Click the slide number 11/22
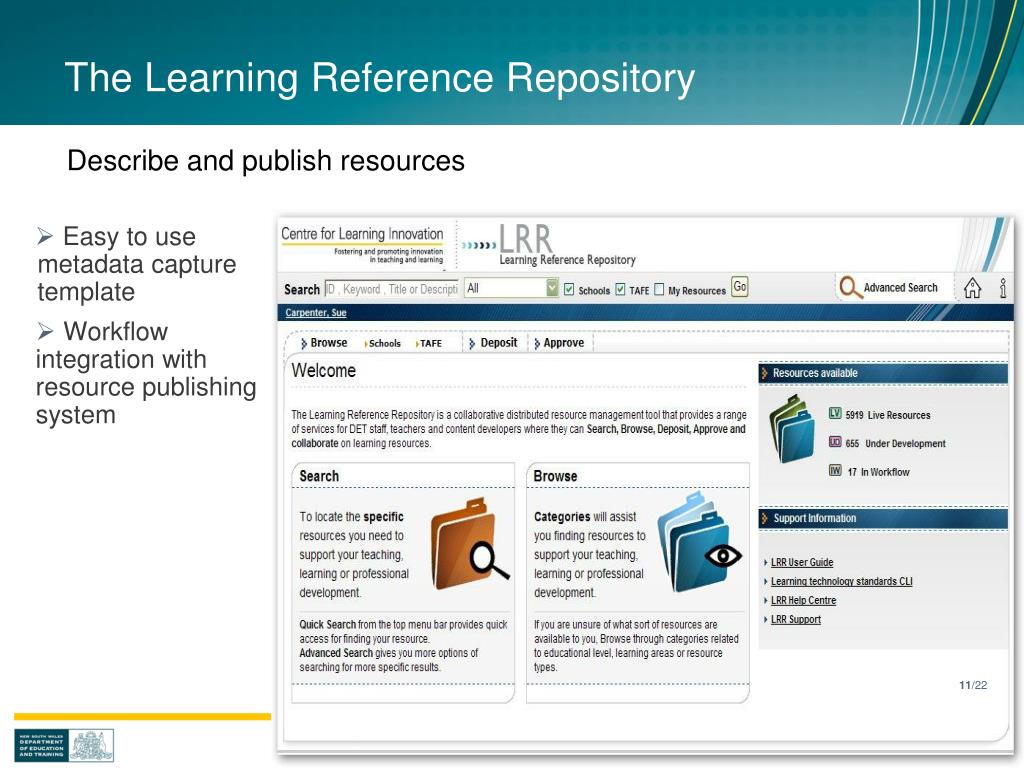This screenshot has width=1024, height=768. coord(973,685)
